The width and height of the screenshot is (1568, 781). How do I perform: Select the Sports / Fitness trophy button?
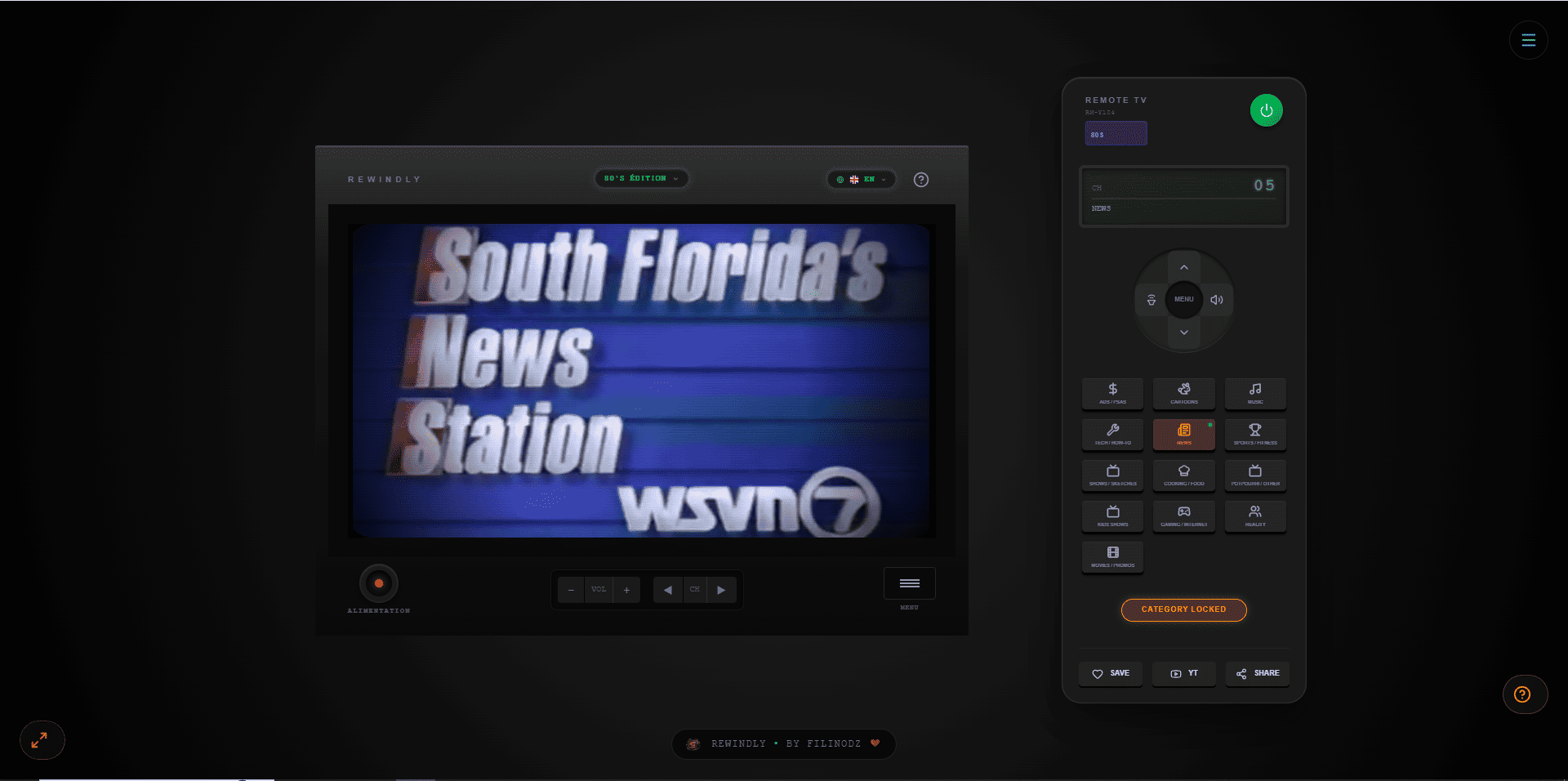1255,434
